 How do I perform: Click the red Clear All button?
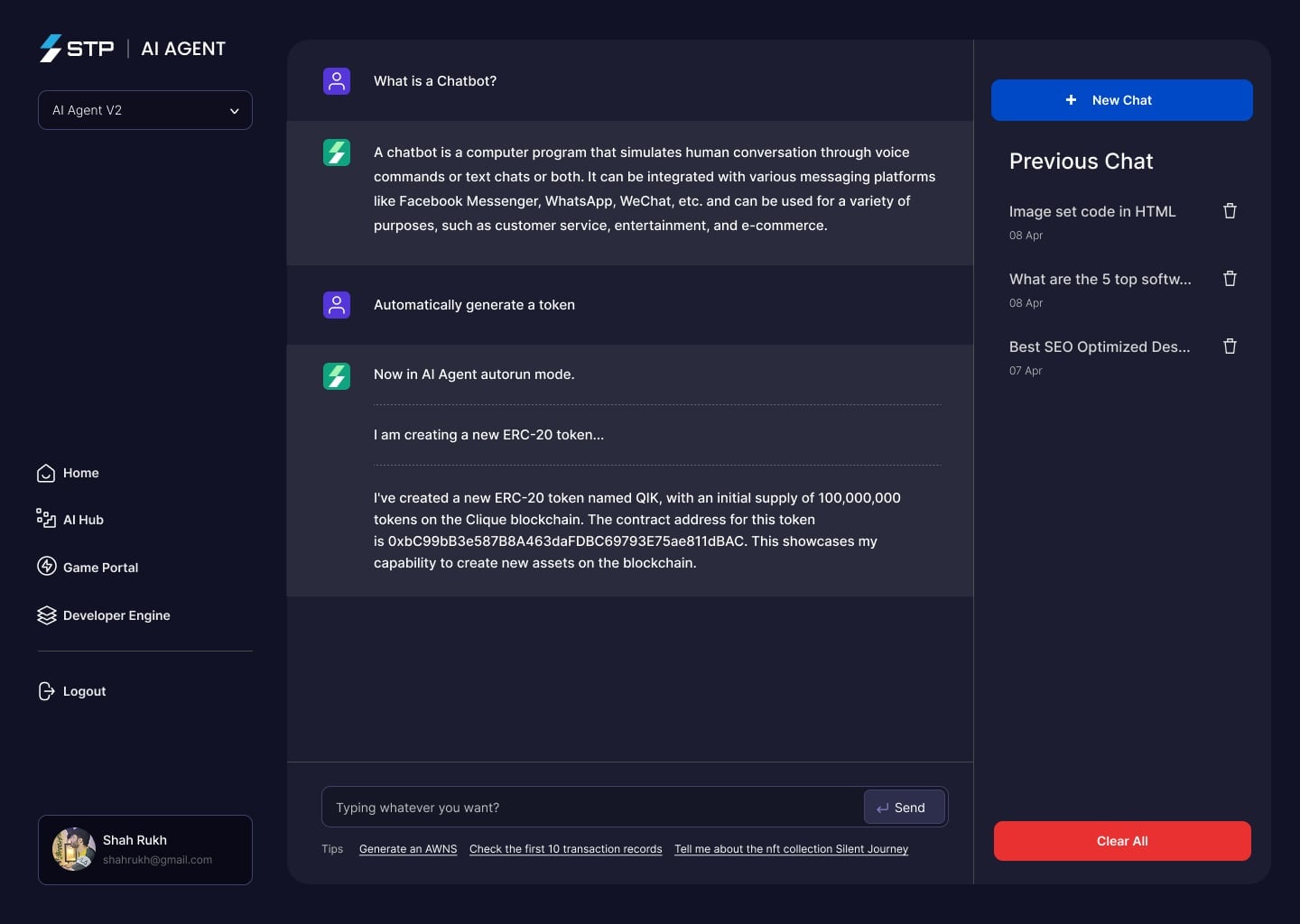tap(1122, 841)
